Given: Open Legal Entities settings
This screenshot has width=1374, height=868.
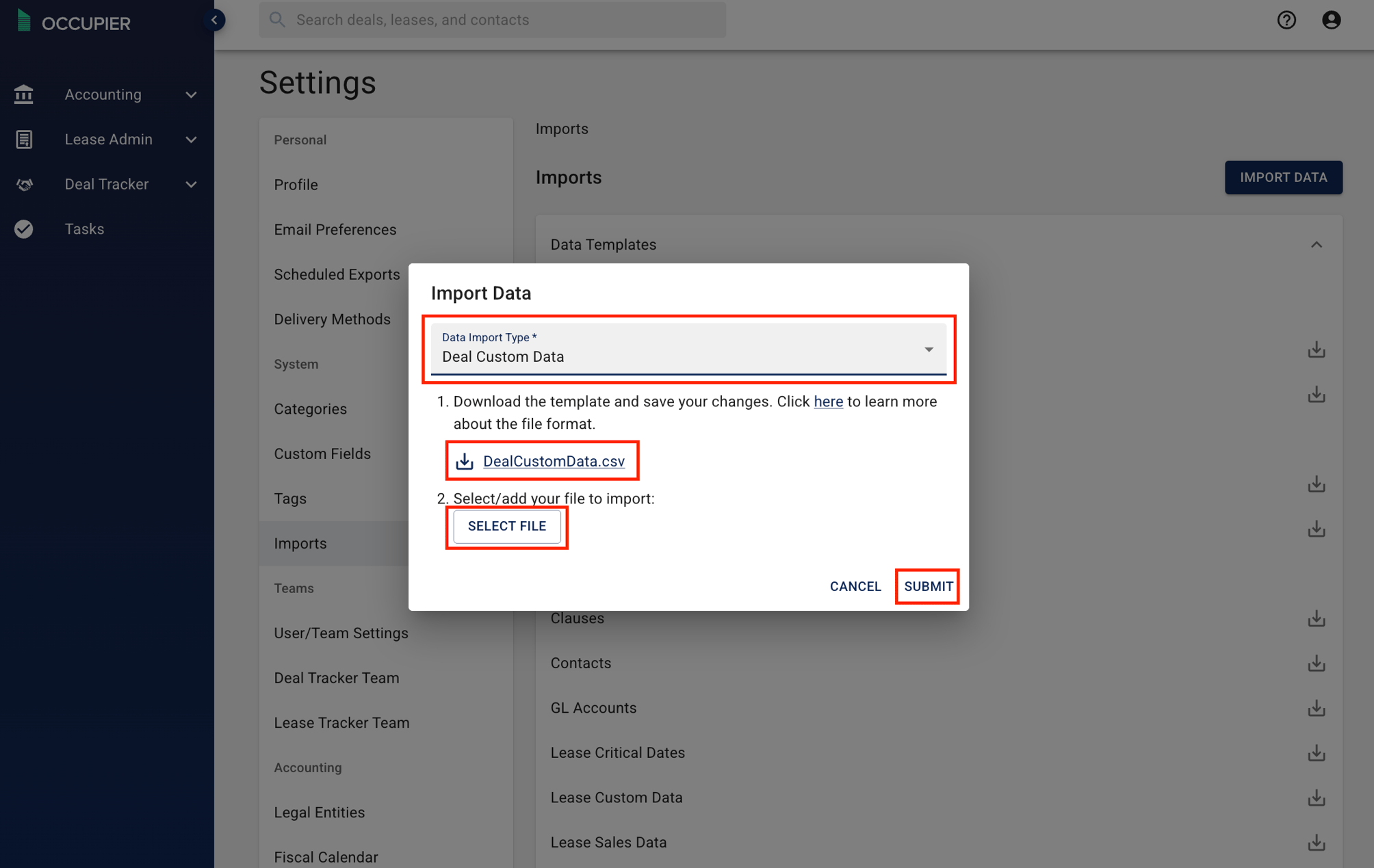Looking at the screenshot, I should 319,813.
